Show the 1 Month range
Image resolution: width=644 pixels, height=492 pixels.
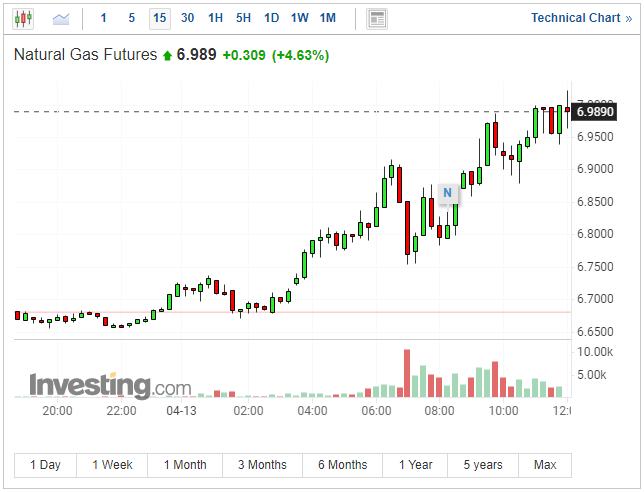click(185, 465)
